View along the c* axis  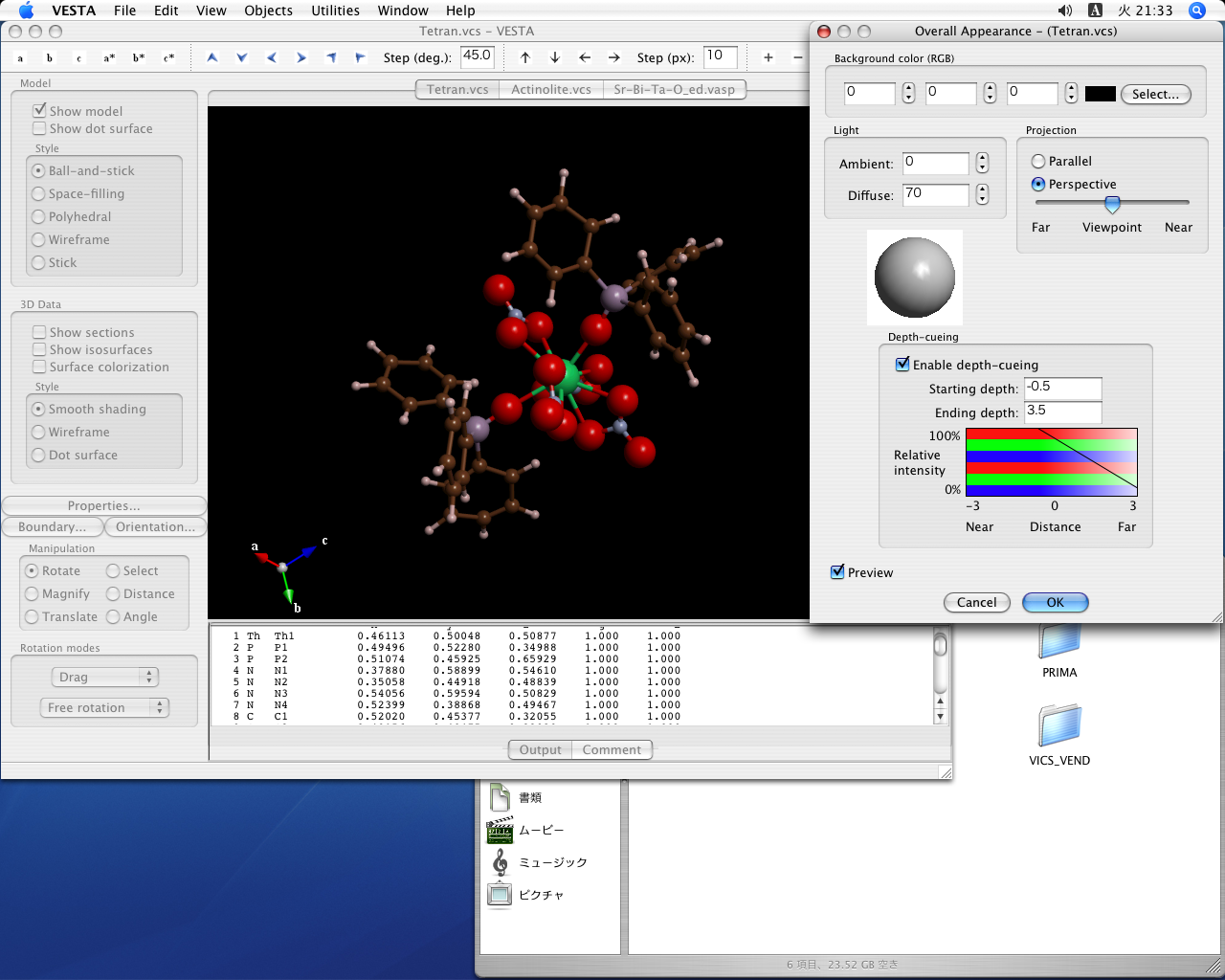pyautogui.click(x=168, y=58)
